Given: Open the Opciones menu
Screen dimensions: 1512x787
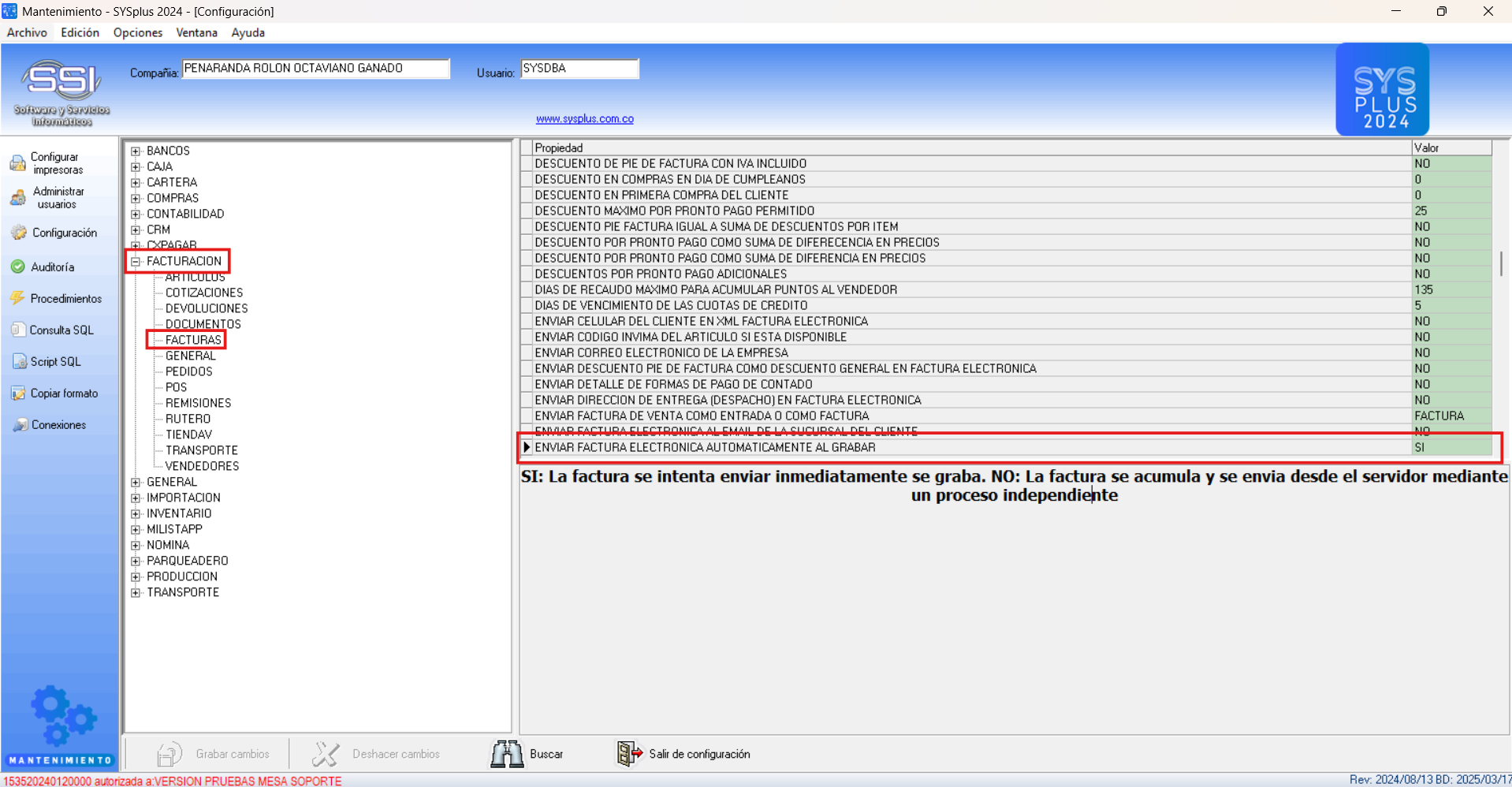Looking at the screenshot, I should [138, 32].
